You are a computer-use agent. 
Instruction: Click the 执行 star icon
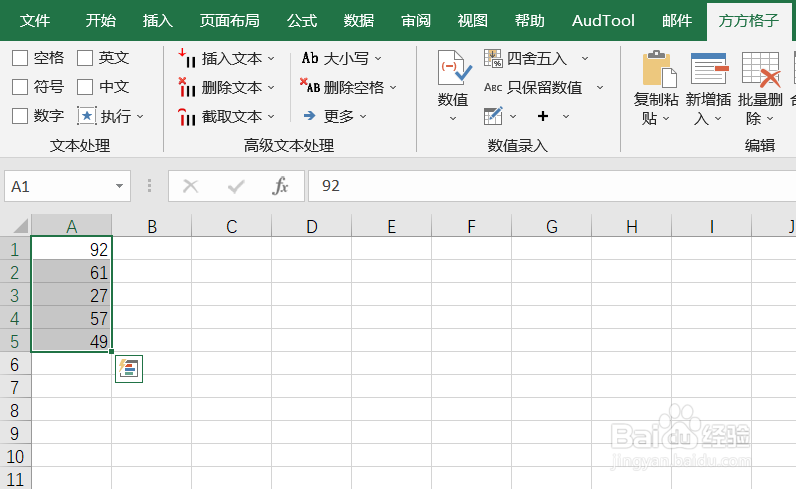87,116
